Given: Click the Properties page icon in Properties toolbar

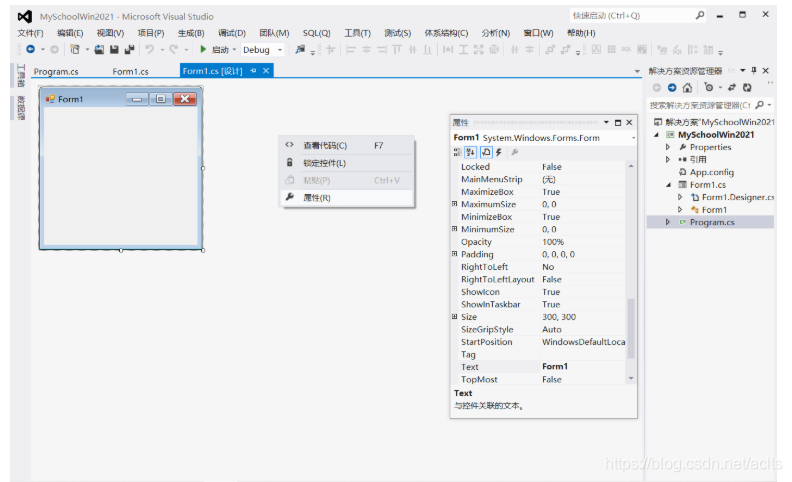Looking at the screenshot, I should click(x=486, y=152).
